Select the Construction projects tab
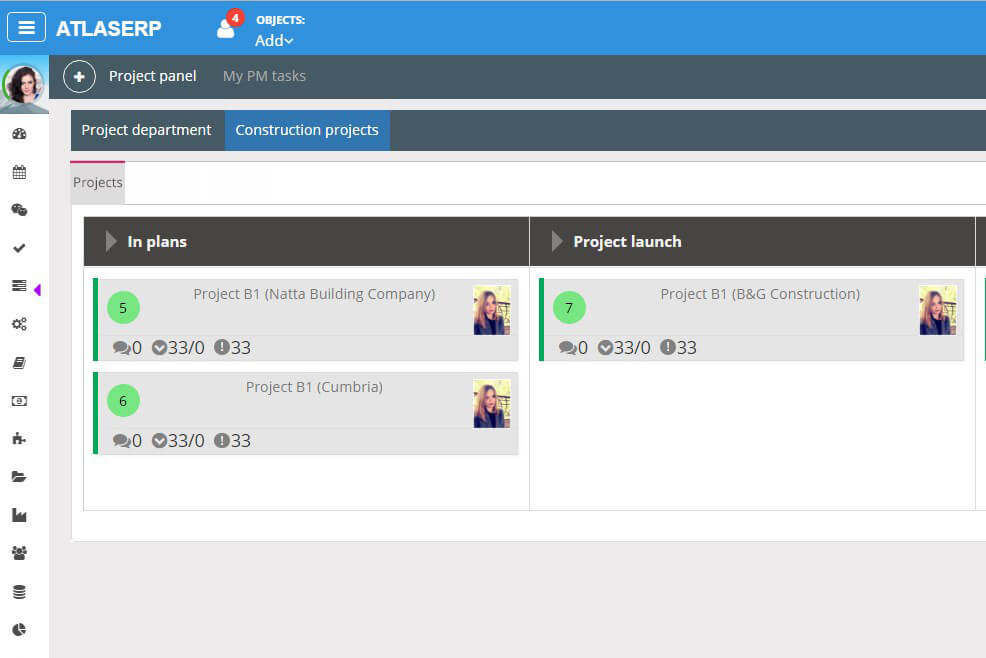 tap(307, 130)
